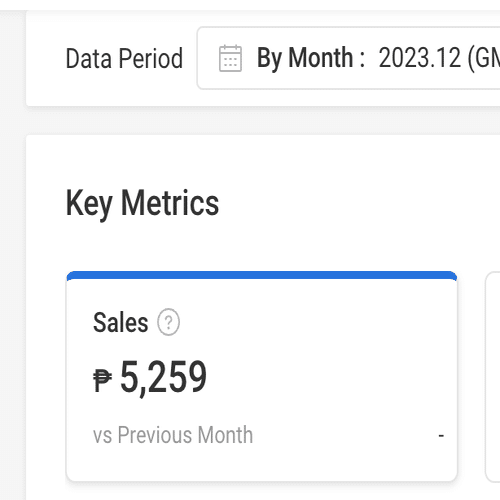Click the 'vs Previous Month' text
Image resolution: width=500 pixels, height=500 pixels.
[173, 435]
